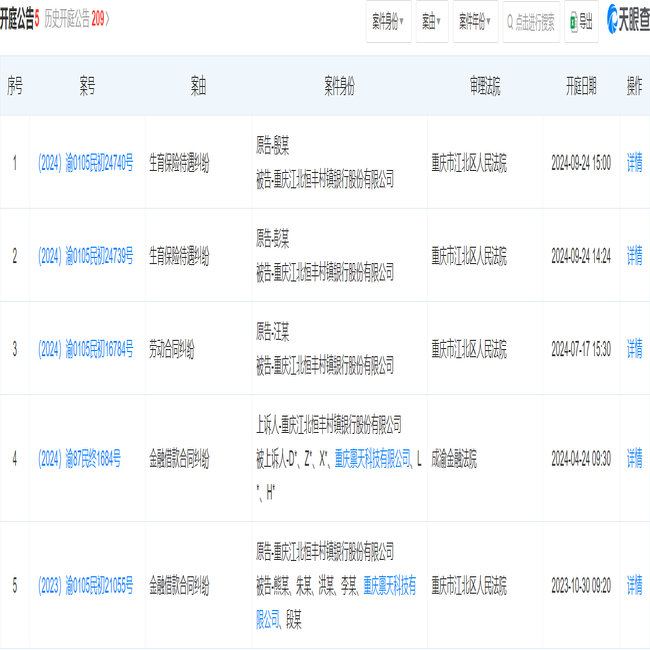
Task: Open the 案由 filter dropdown
Action: click(x=432, y=22)
